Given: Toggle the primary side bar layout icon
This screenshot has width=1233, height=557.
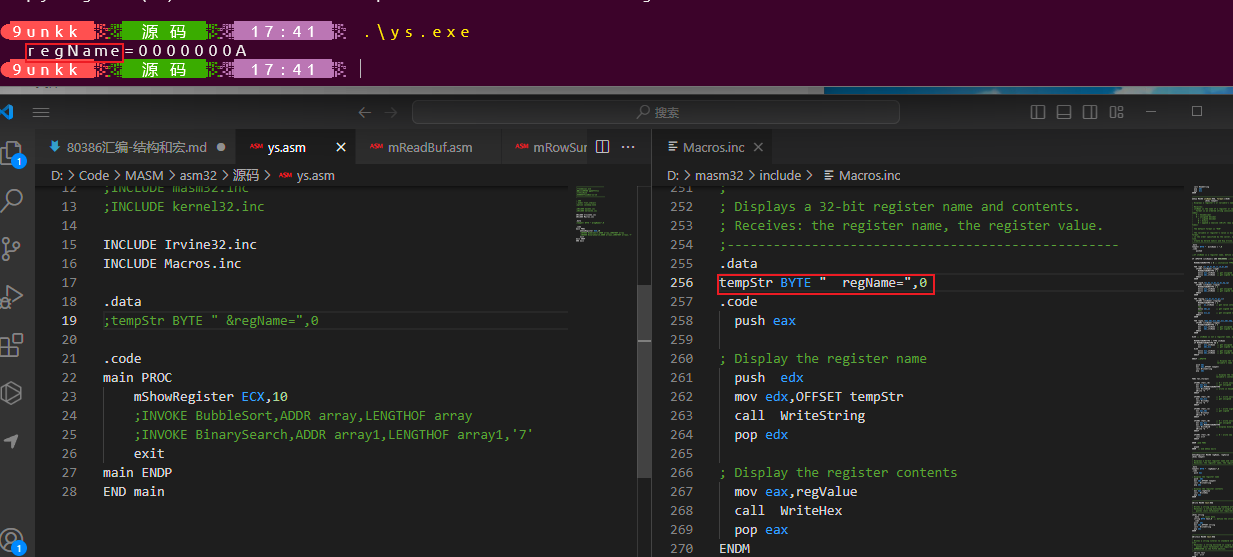Looking at the screenshot, I should (x=1039, y=112).
